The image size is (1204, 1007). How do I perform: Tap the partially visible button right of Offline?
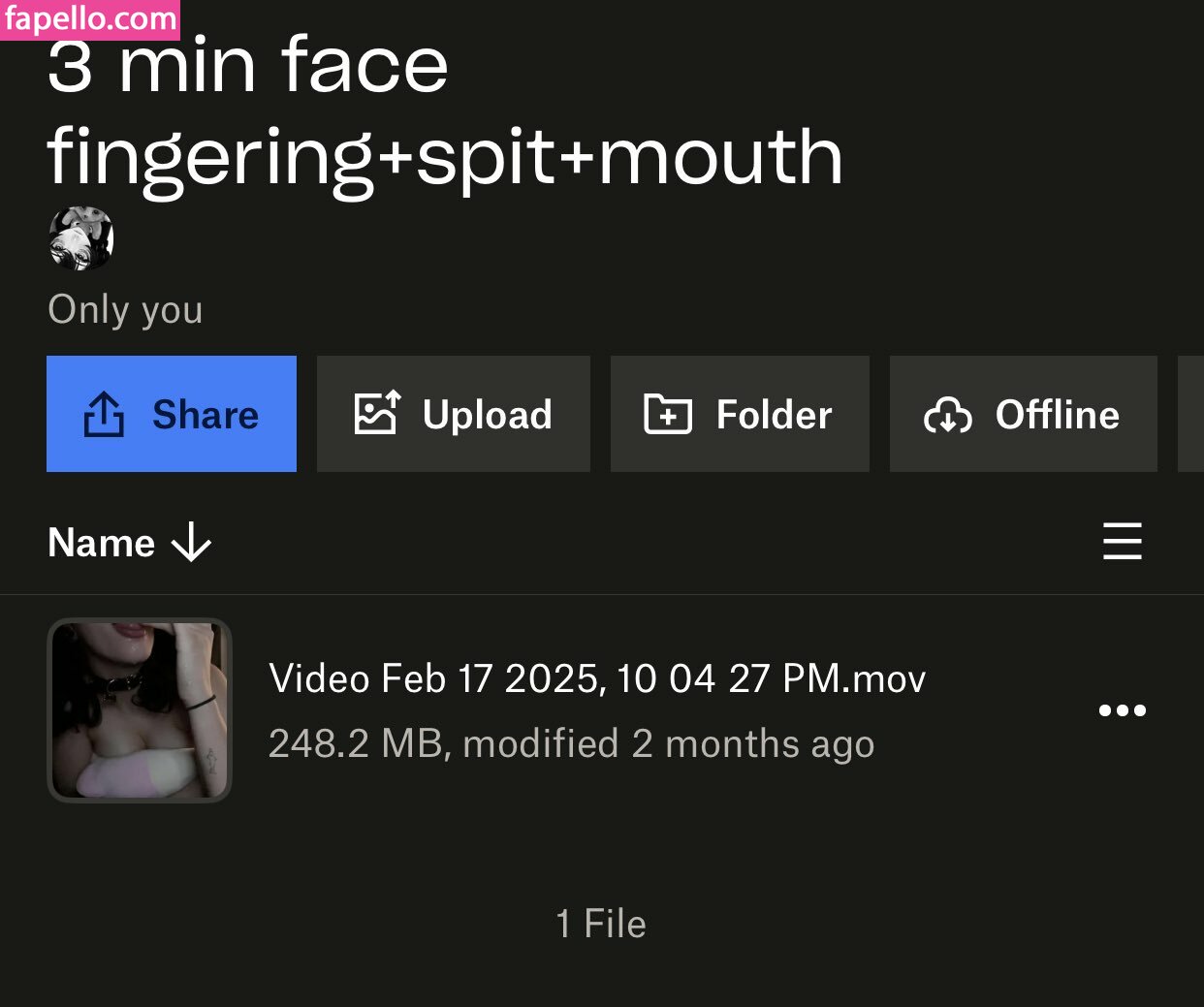point(1191,414)
